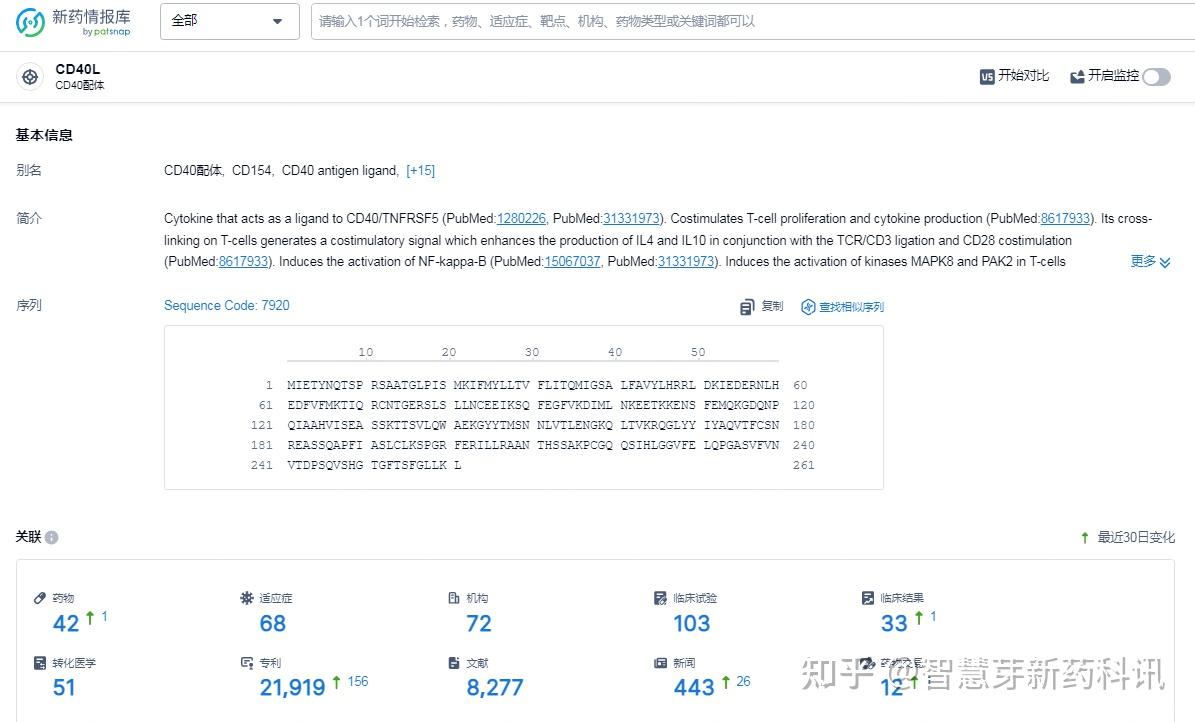This screenshot has height=722, width=1195.
Task: Expand aliases with the [+15] link
Action: [x=421, y=170]
